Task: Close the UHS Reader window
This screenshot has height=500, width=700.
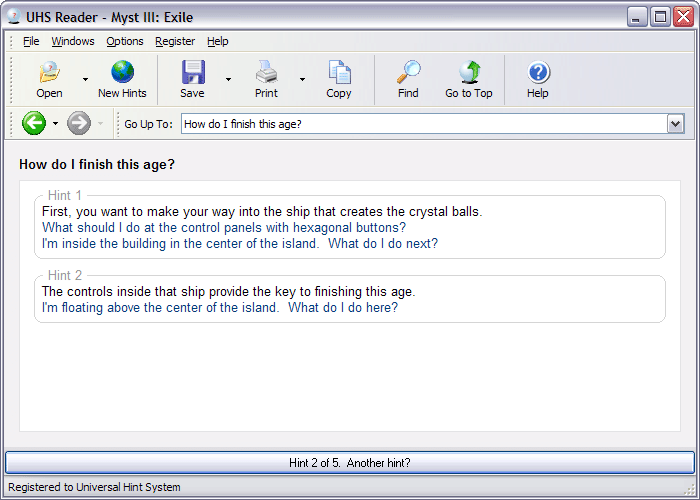Action: tap(683, 17)
